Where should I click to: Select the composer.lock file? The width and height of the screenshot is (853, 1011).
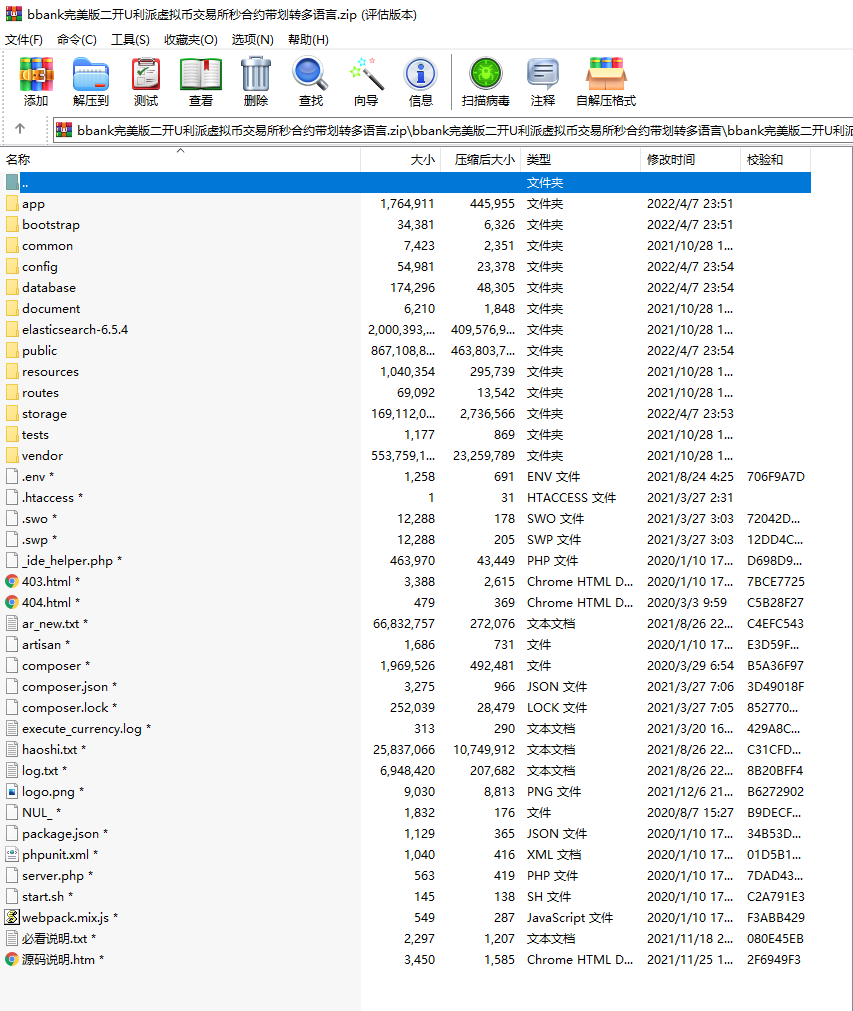[407, 708]
